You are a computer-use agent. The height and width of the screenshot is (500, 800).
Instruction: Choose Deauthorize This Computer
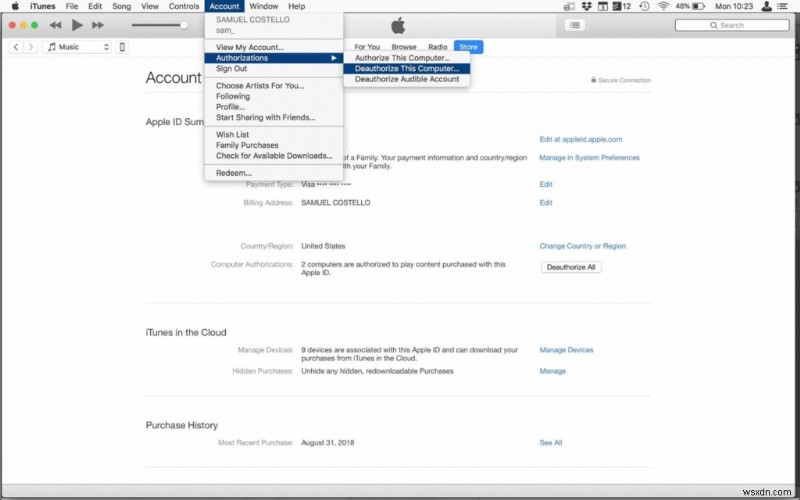pyautogui.click(x=407, y=68)
